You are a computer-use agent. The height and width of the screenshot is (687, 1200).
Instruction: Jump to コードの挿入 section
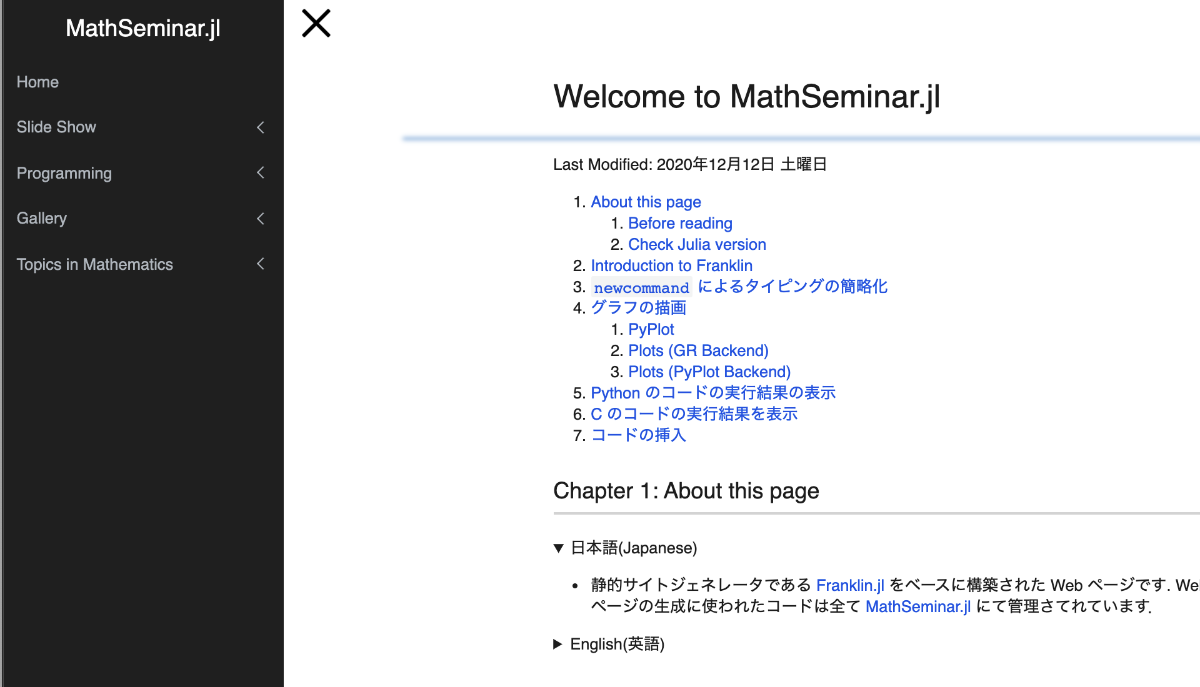[638, 435]
